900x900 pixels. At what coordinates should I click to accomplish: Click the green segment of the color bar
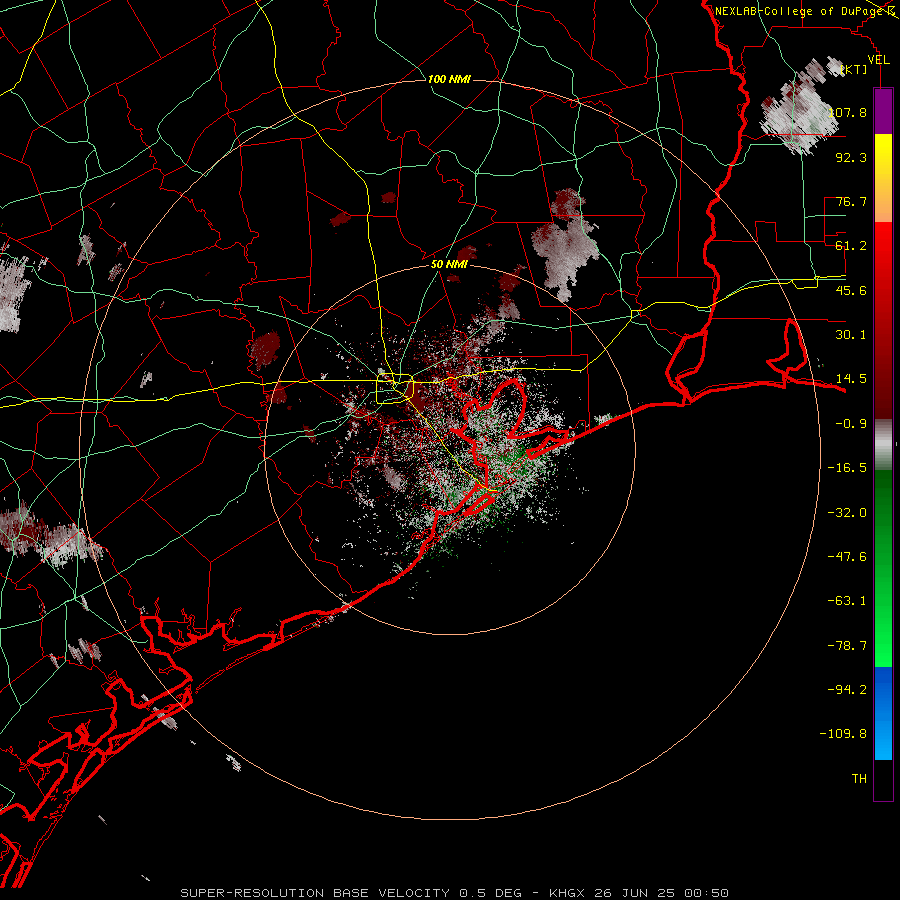(883, 568)
